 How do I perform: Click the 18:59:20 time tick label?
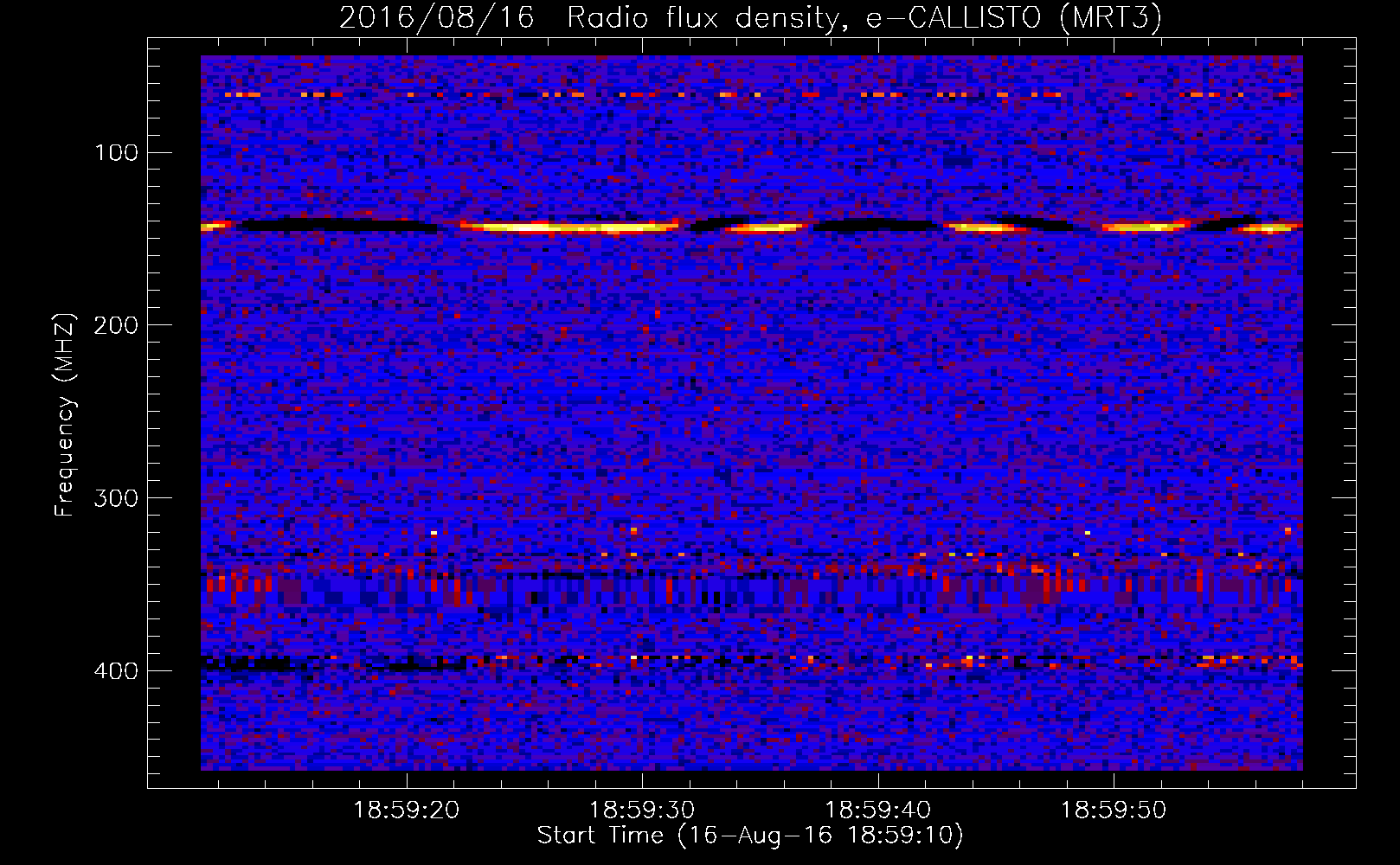(407, 811)
